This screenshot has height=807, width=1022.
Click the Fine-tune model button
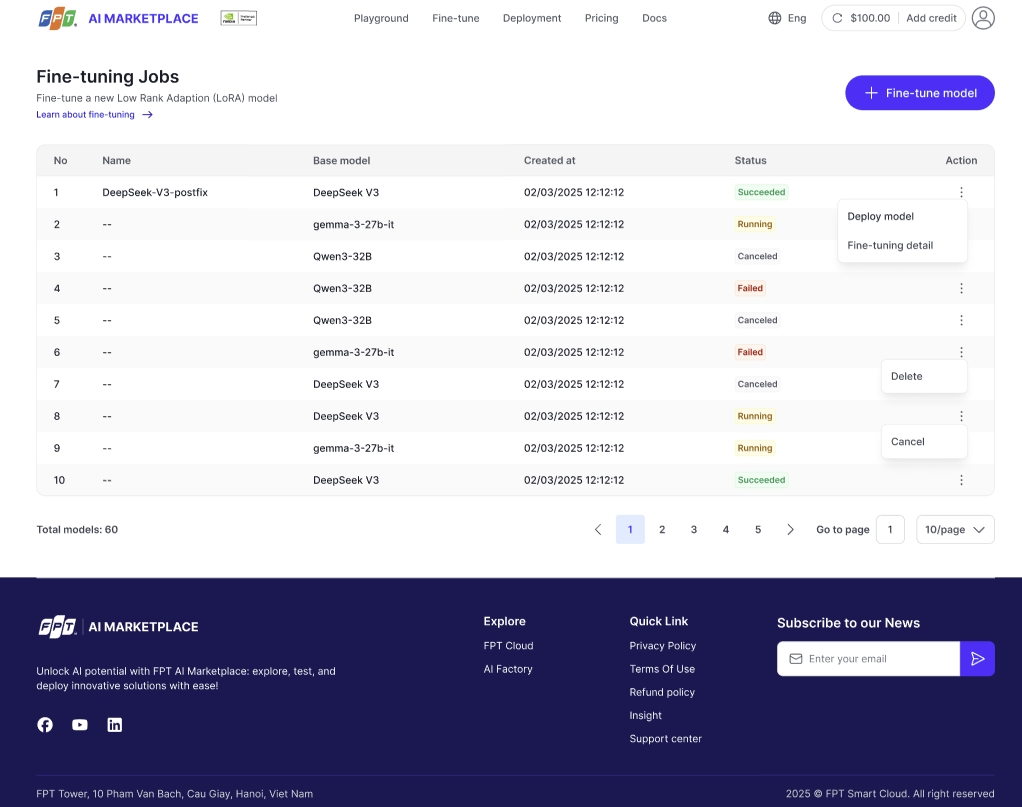(x=919, y=93)
